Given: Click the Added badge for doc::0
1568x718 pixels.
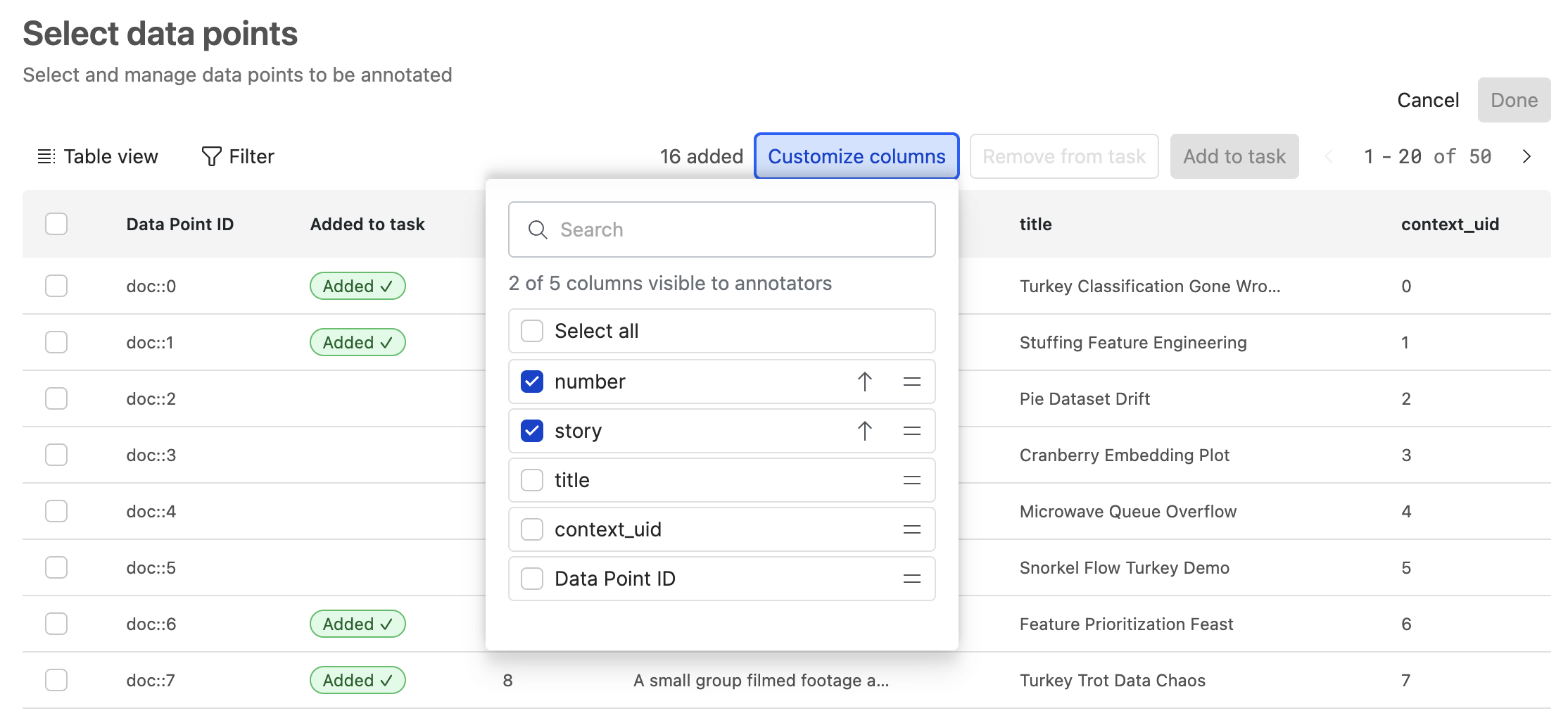Looking at the screenshot, I should [x=358, y=286].
